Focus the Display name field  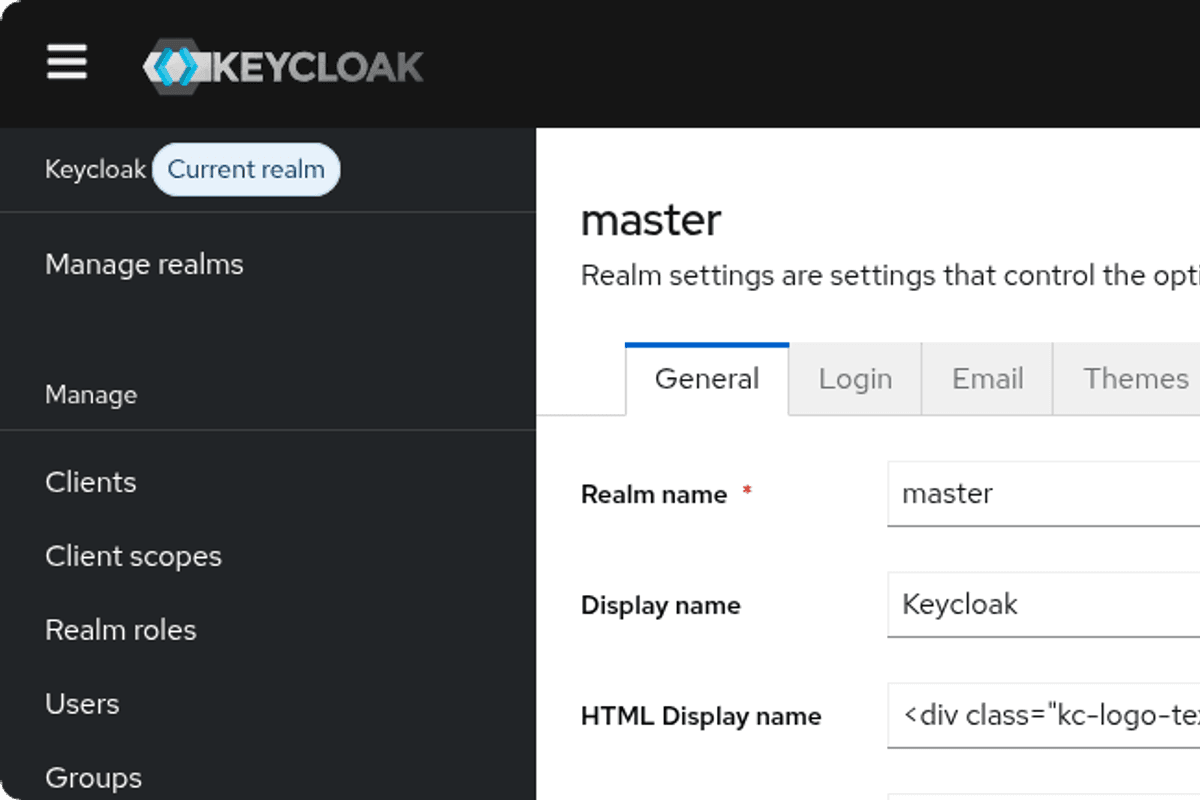[x=1044, y=605]
